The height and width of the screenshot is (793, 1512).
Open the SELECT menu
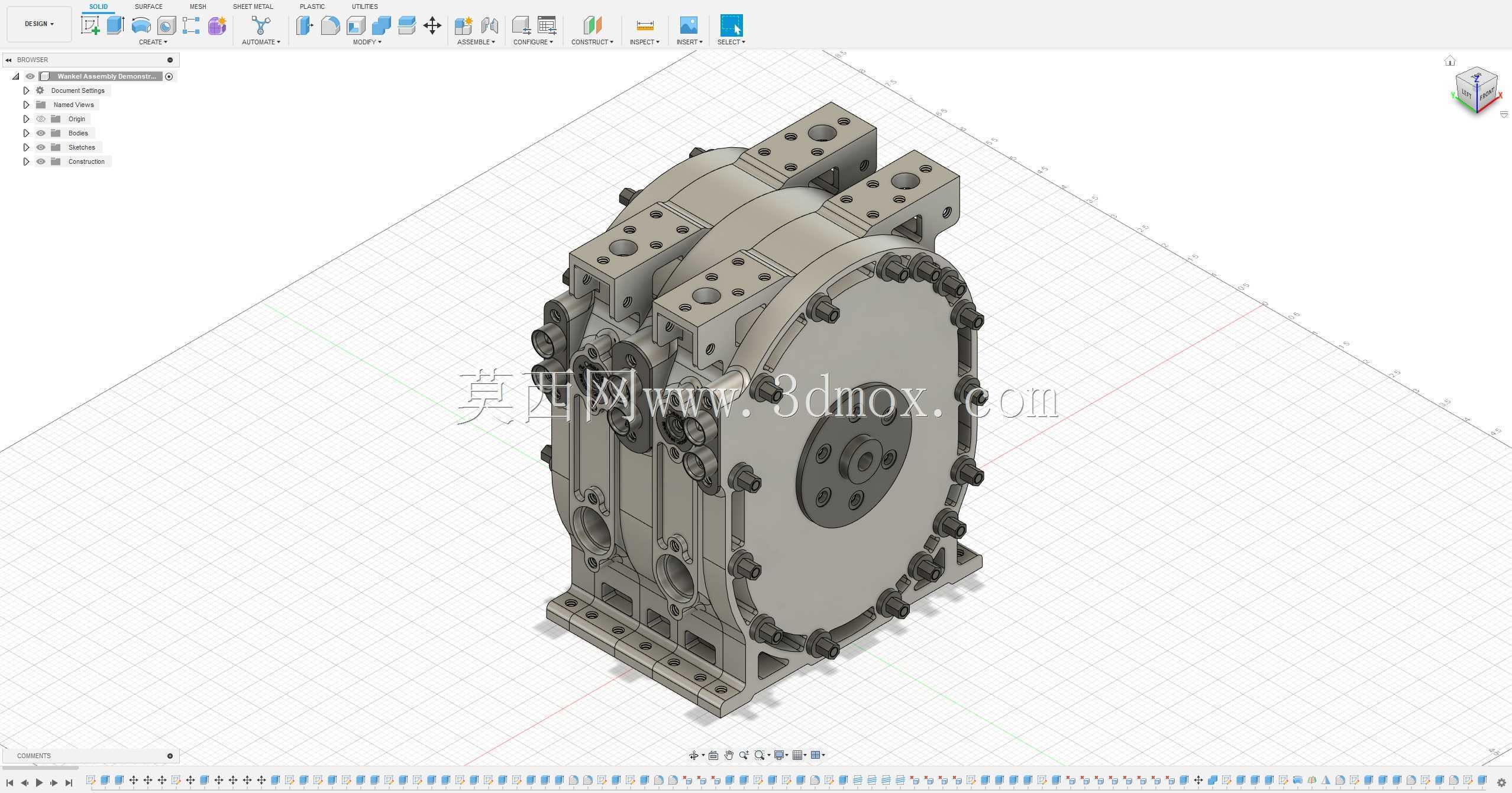(731, 42)
